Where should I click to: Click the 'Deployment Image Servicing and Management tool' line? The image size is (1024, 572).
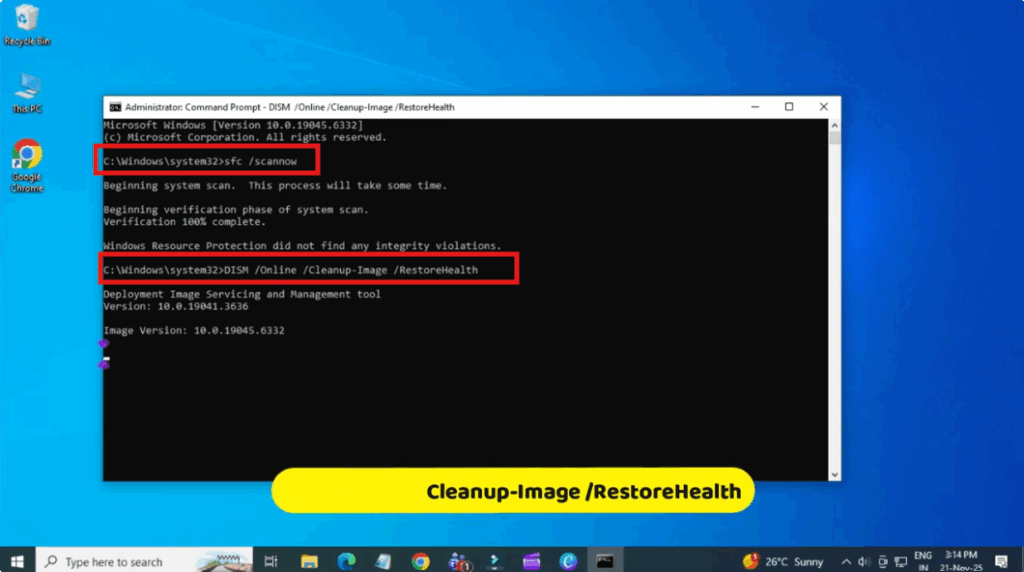242,294
